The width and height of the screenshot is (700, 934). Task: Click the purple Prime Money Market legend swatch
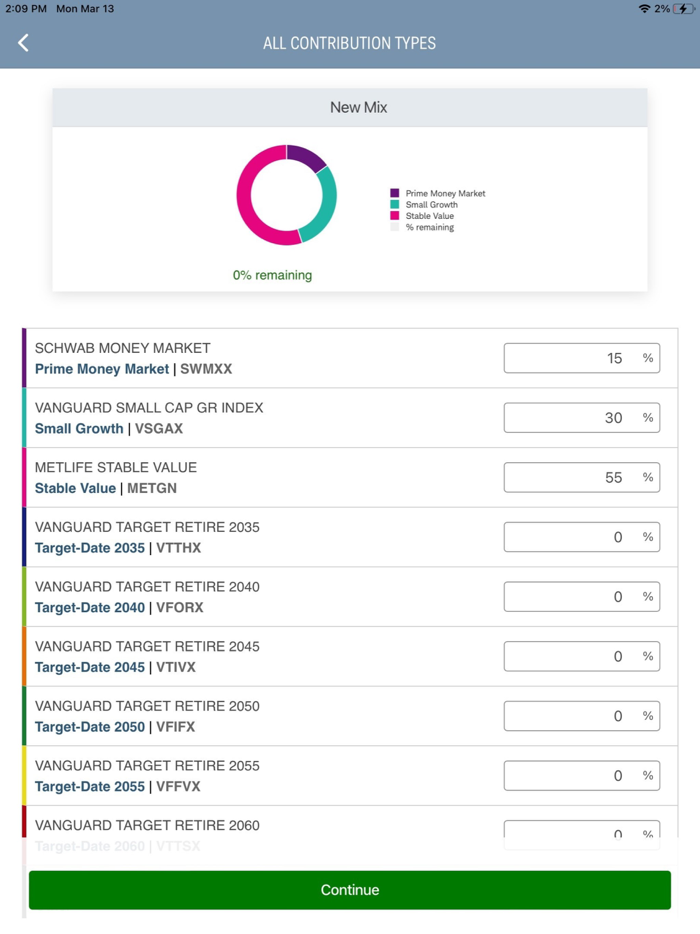pos(395,193)
